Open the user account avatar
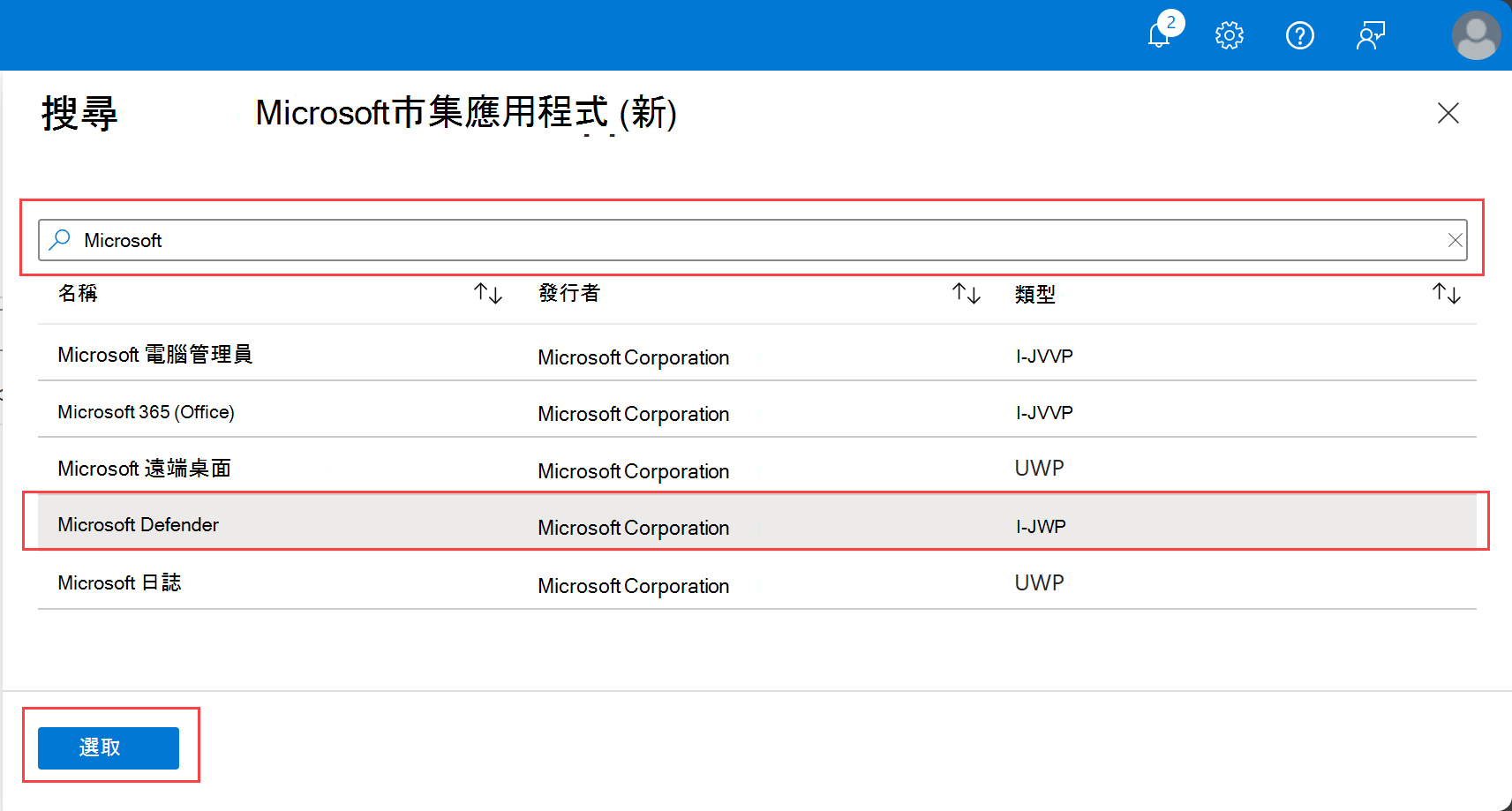This screenshot has height=811, width=1512. tap(1476, 35)
